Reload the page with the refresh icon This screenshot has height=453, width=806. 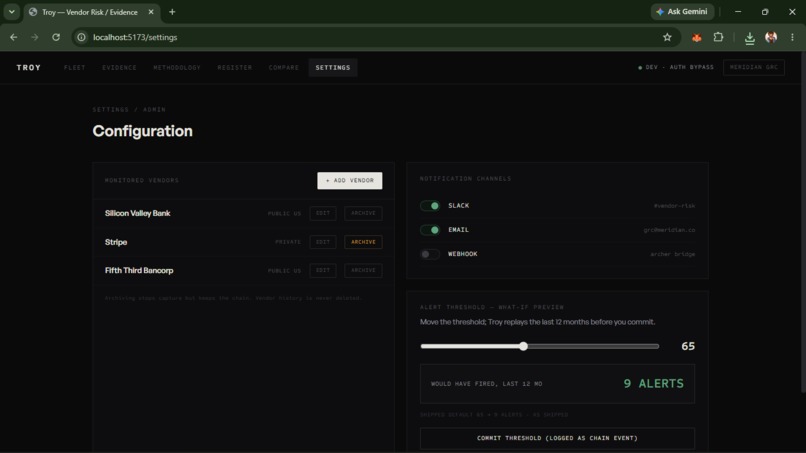[56, 37]
